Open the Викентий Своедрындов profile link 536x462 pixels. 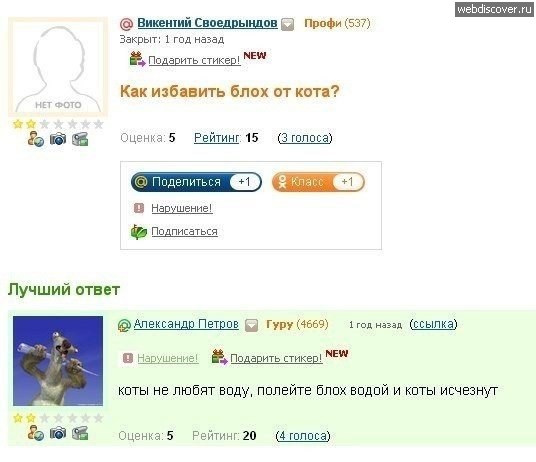click(207, 23)
